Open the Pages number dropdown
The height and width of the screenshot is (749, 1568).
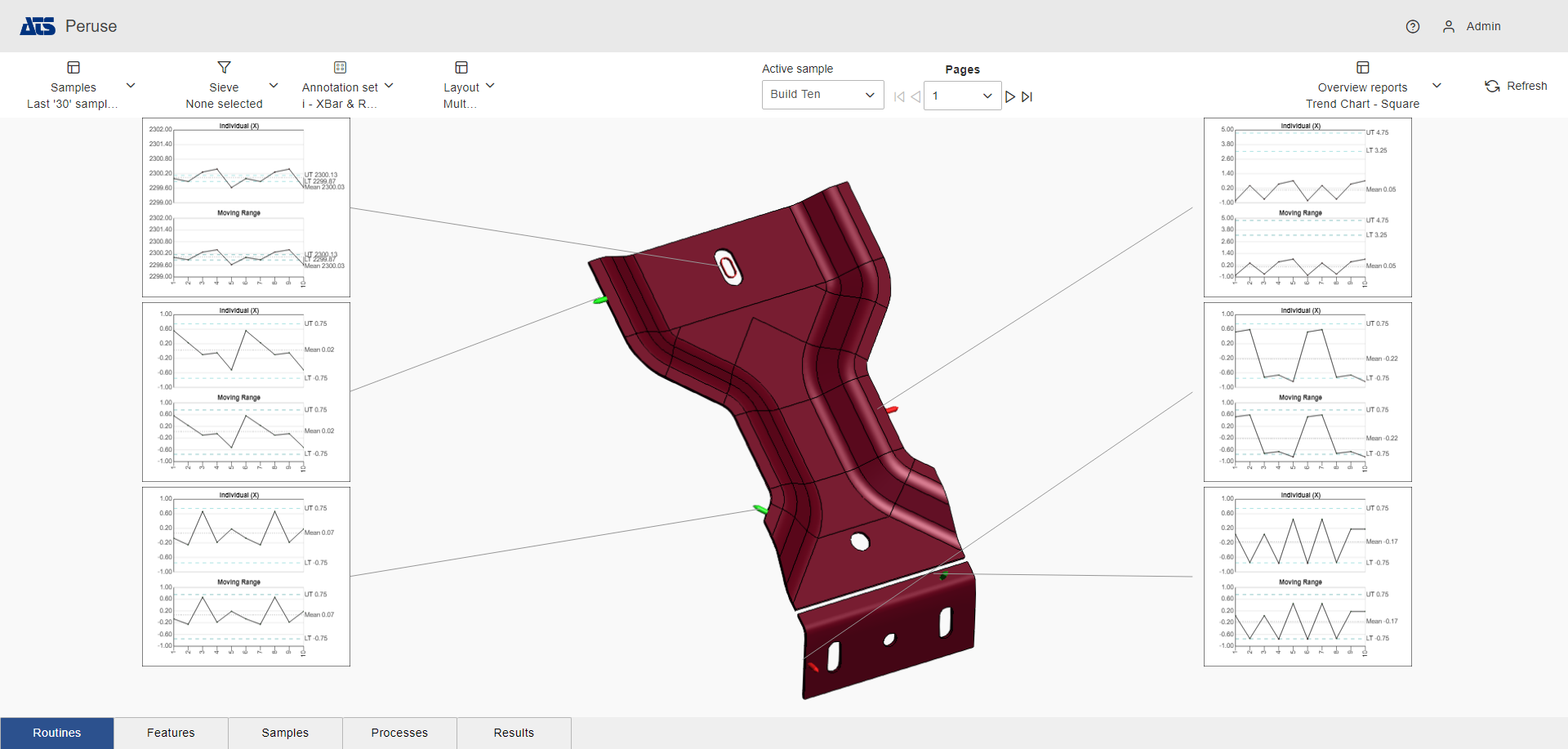point(962,96)
